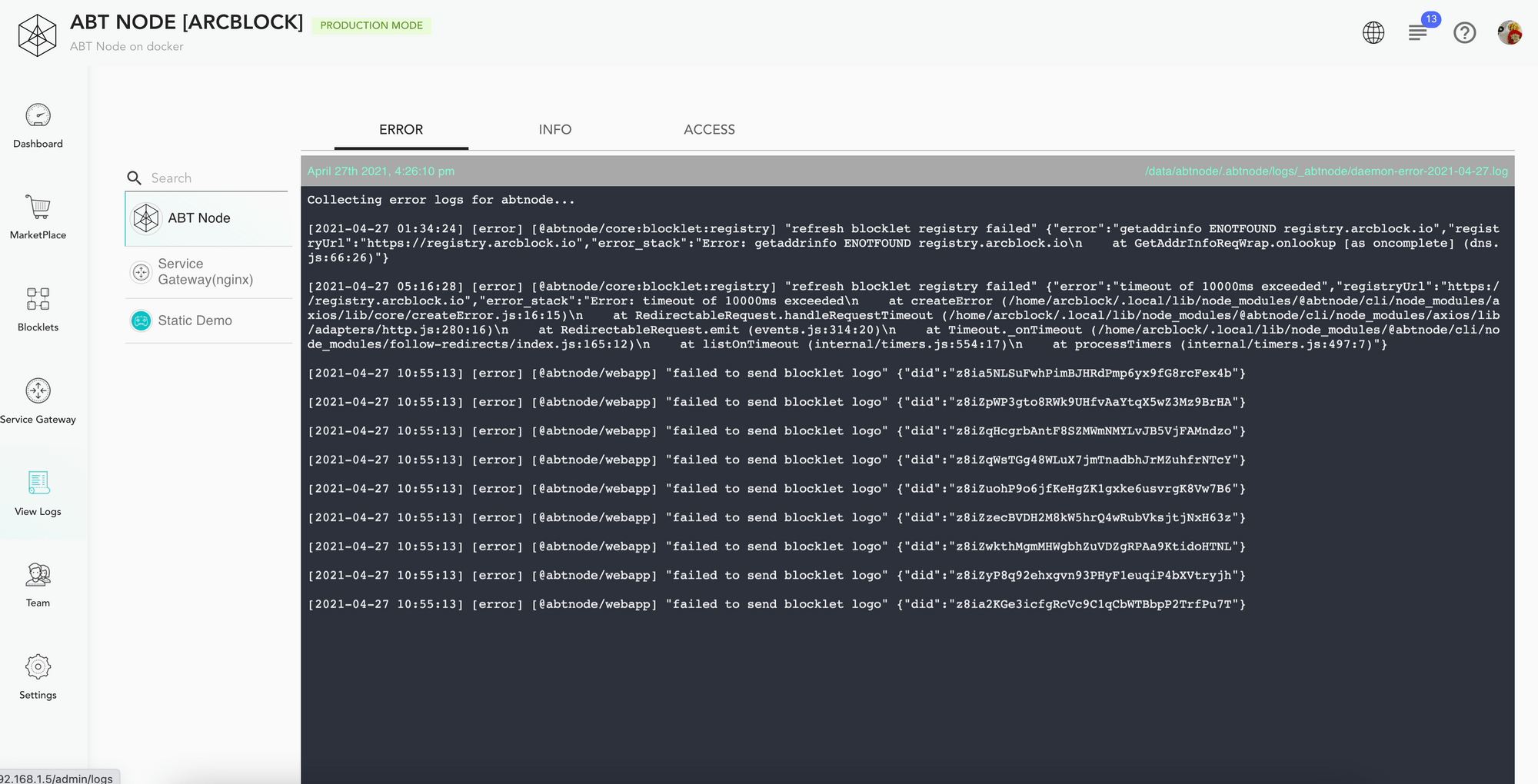Switch to the ERROR tab

401,130
